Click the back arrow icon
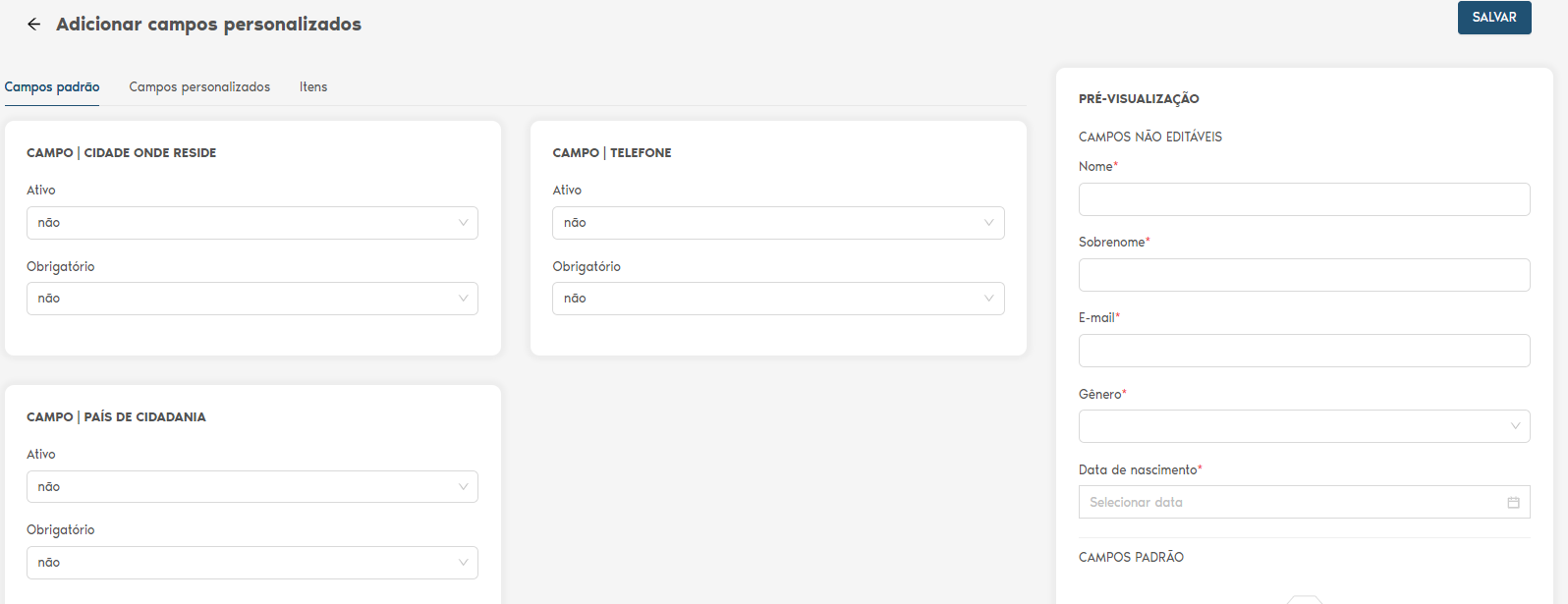The image size is (1568, 604). (34, 25)
